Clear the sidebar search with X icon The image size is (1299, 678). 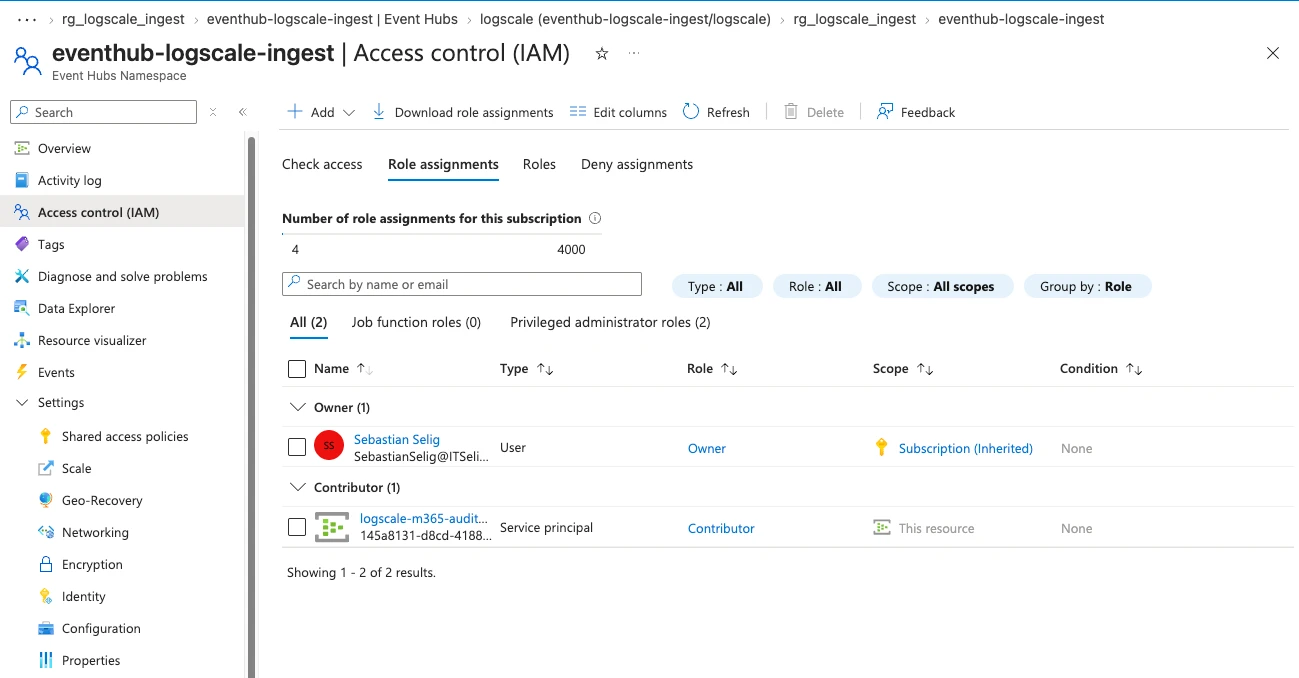213,112
